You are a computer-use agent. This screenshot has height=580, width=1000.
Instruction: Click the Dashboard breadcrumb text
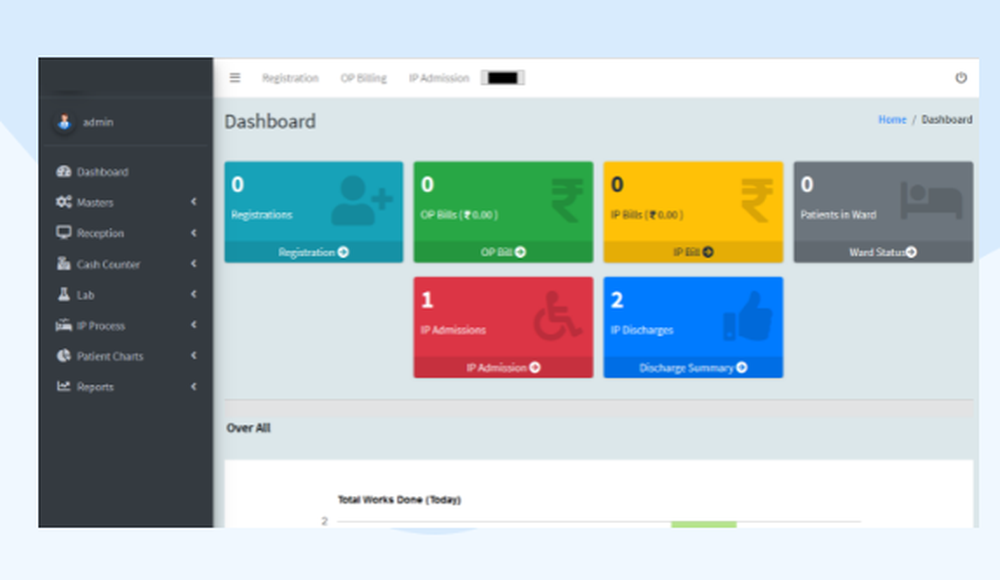pos(947,119)
